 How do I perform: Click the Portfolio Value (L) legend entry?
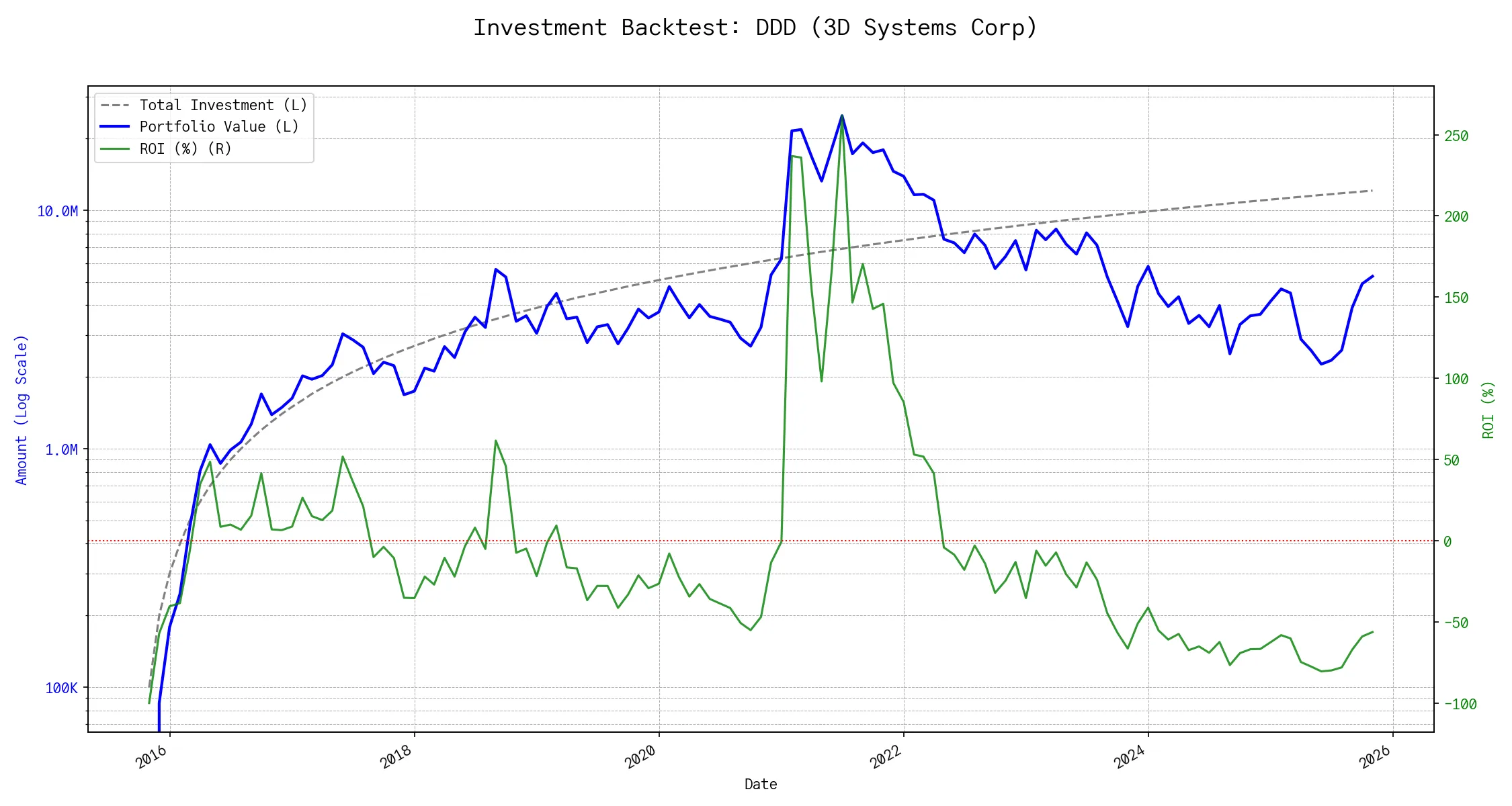click(x=219, y=127)
